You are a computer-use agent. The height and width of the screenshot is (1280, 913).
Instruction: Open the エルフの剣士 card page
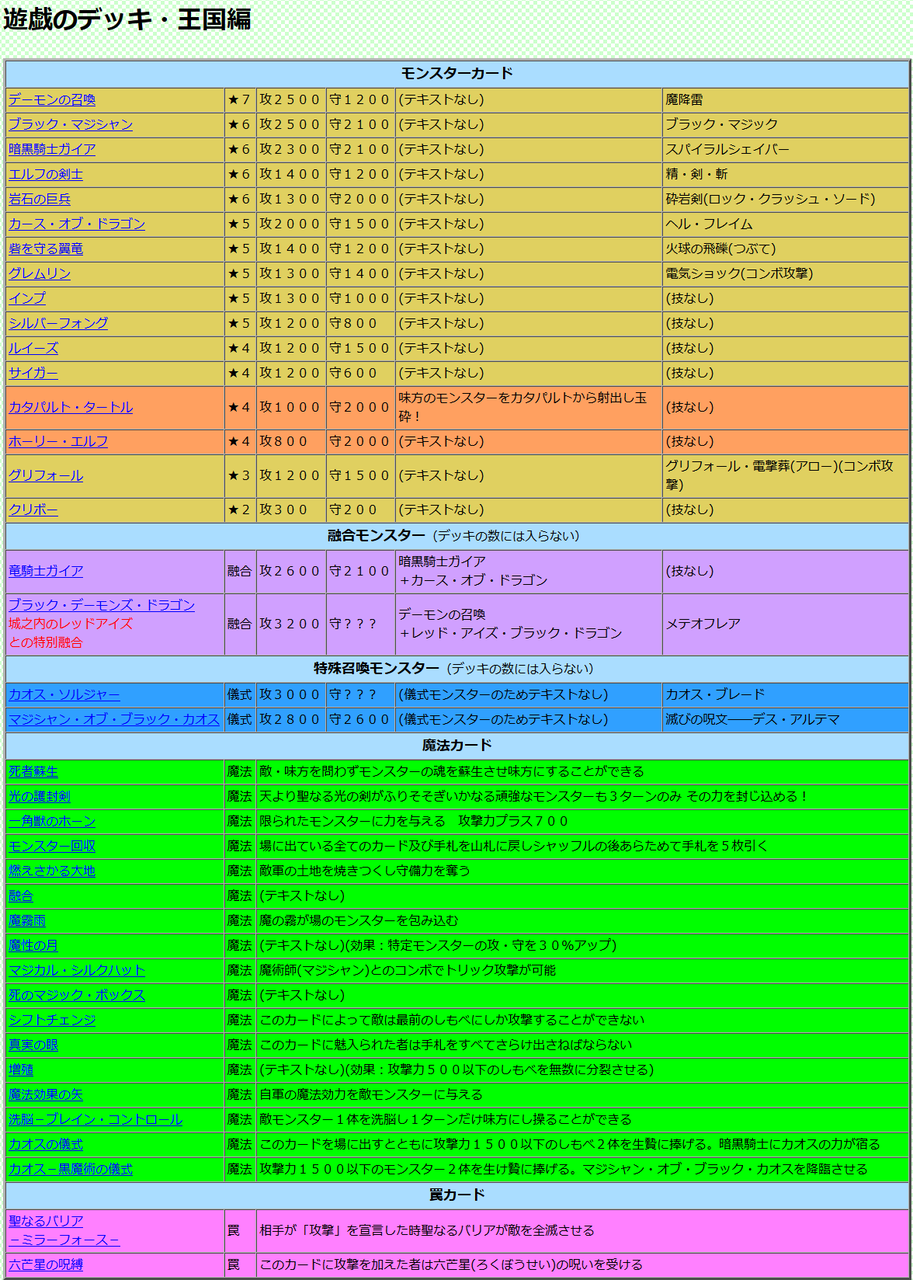[x=46, y=174]
